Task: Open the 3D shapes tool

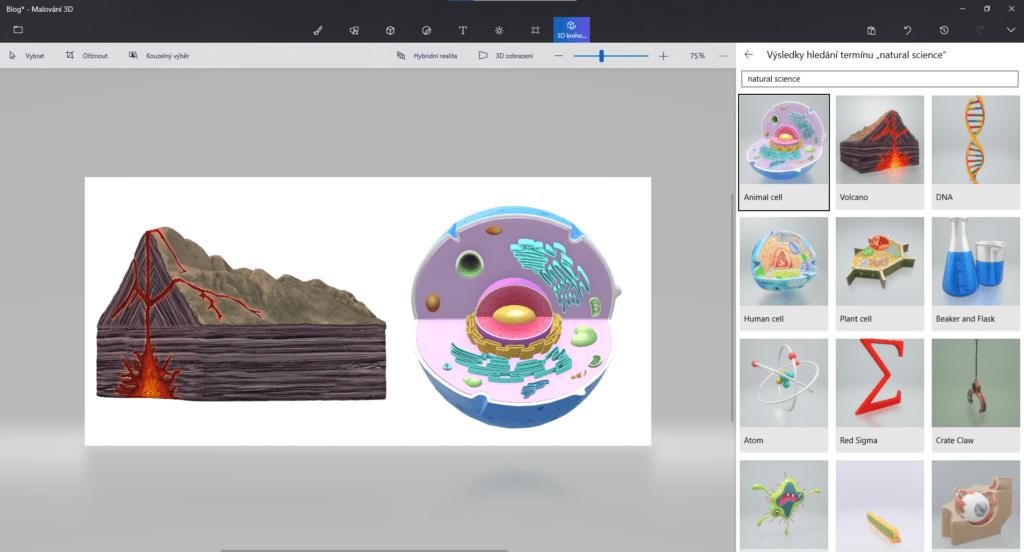Action: (x=390, y=30)
